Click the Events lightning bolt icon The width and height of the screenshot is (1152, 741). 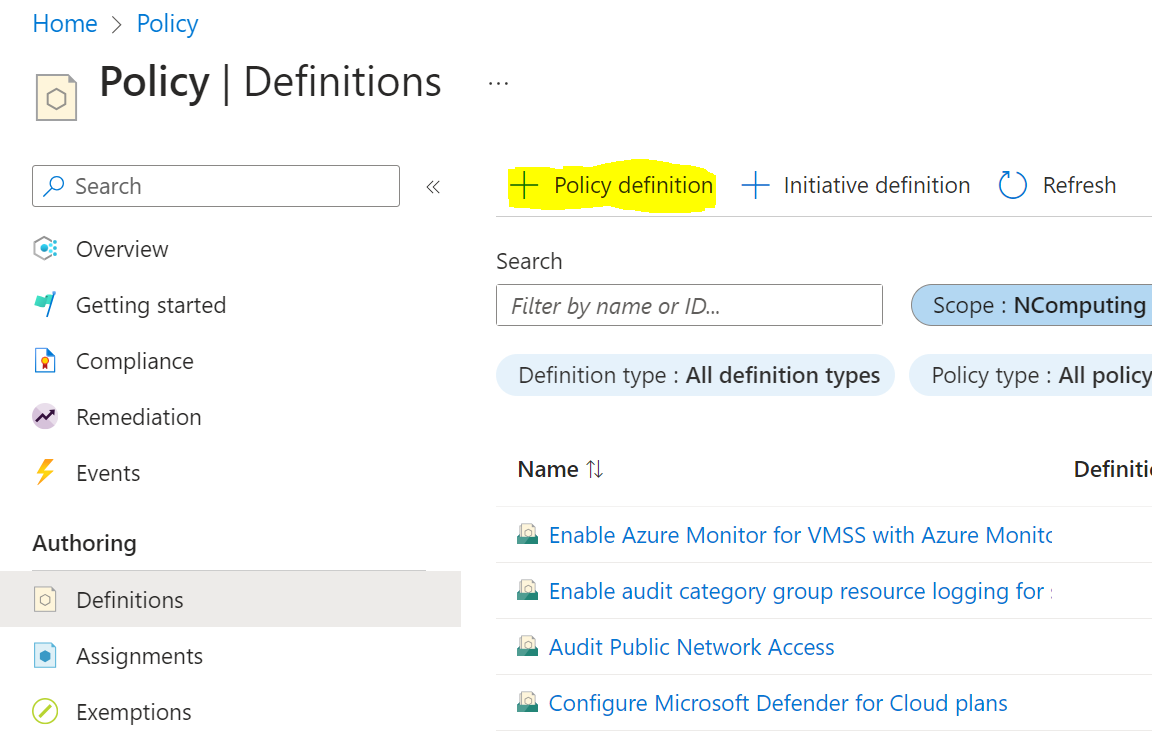click(45, 473)
